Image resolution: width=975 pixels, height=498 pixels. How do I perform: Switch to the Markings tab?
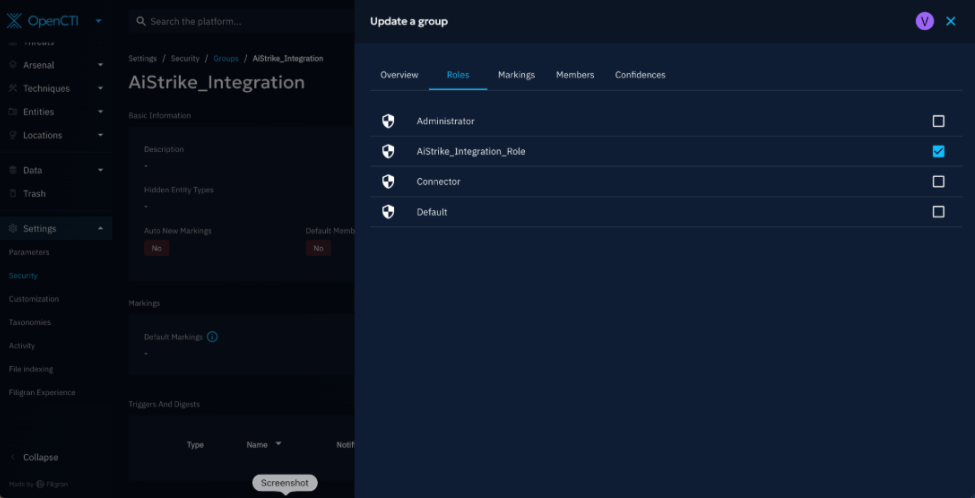pyautogui.click(x=516, y=75)
